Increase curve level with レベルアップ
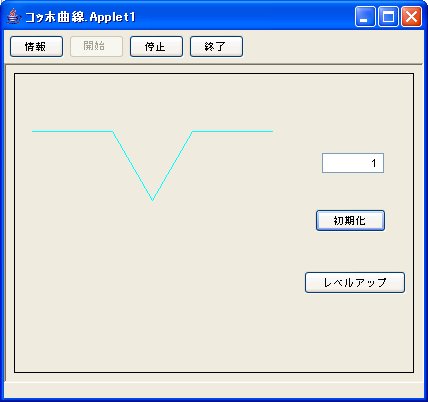This screenshot has width=428, height=402. coord(355,283)
